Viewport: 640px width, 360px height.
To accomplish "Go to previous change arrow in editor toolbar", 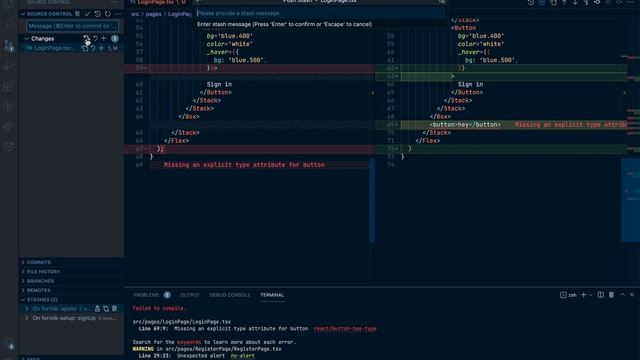I will [564, 2].
